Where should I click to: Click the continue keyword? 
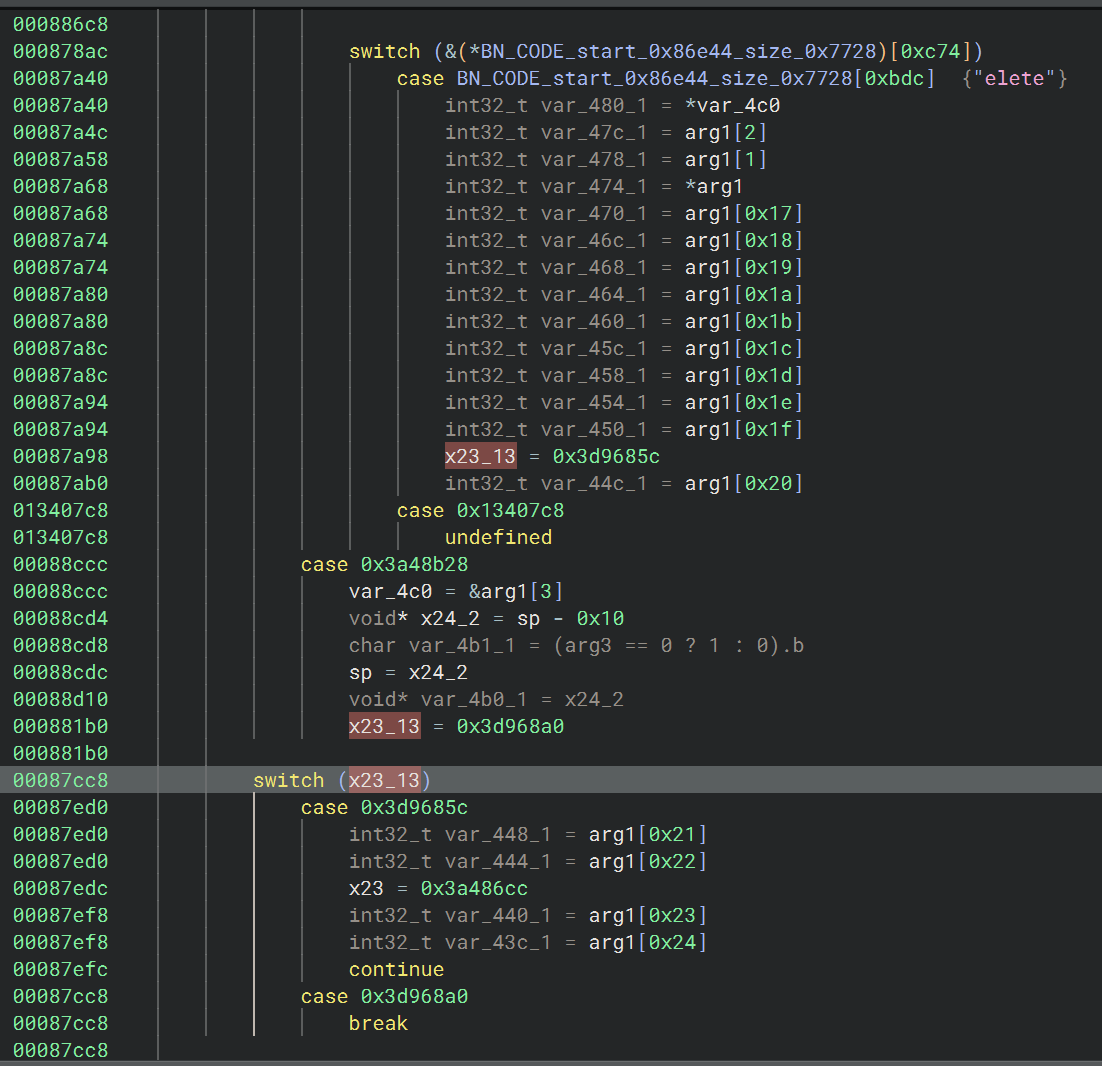point(396,969)
